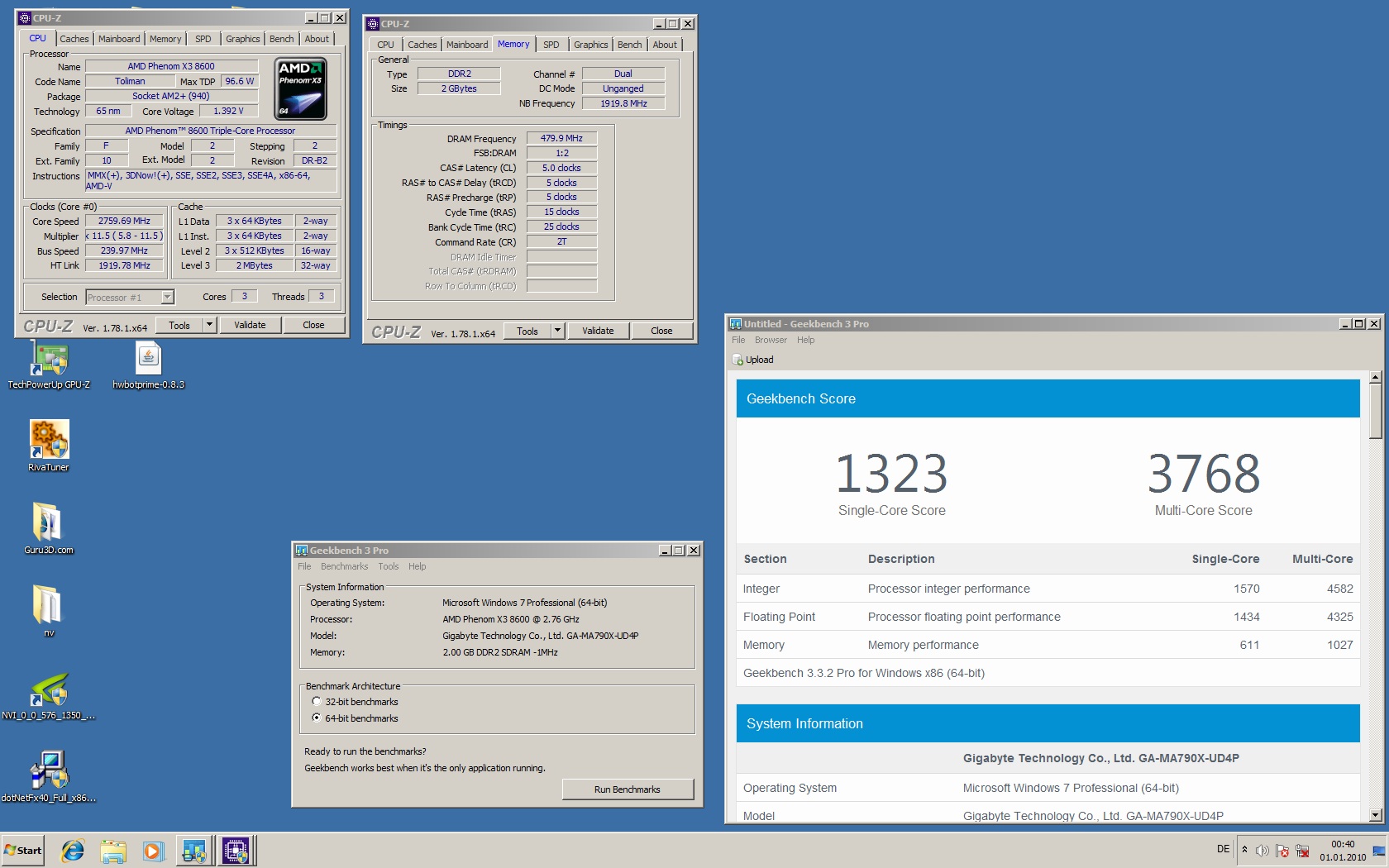Click the NB Frequency value 1919.8 MHz
Screen dimensions: 1389x868
[623, 103]
